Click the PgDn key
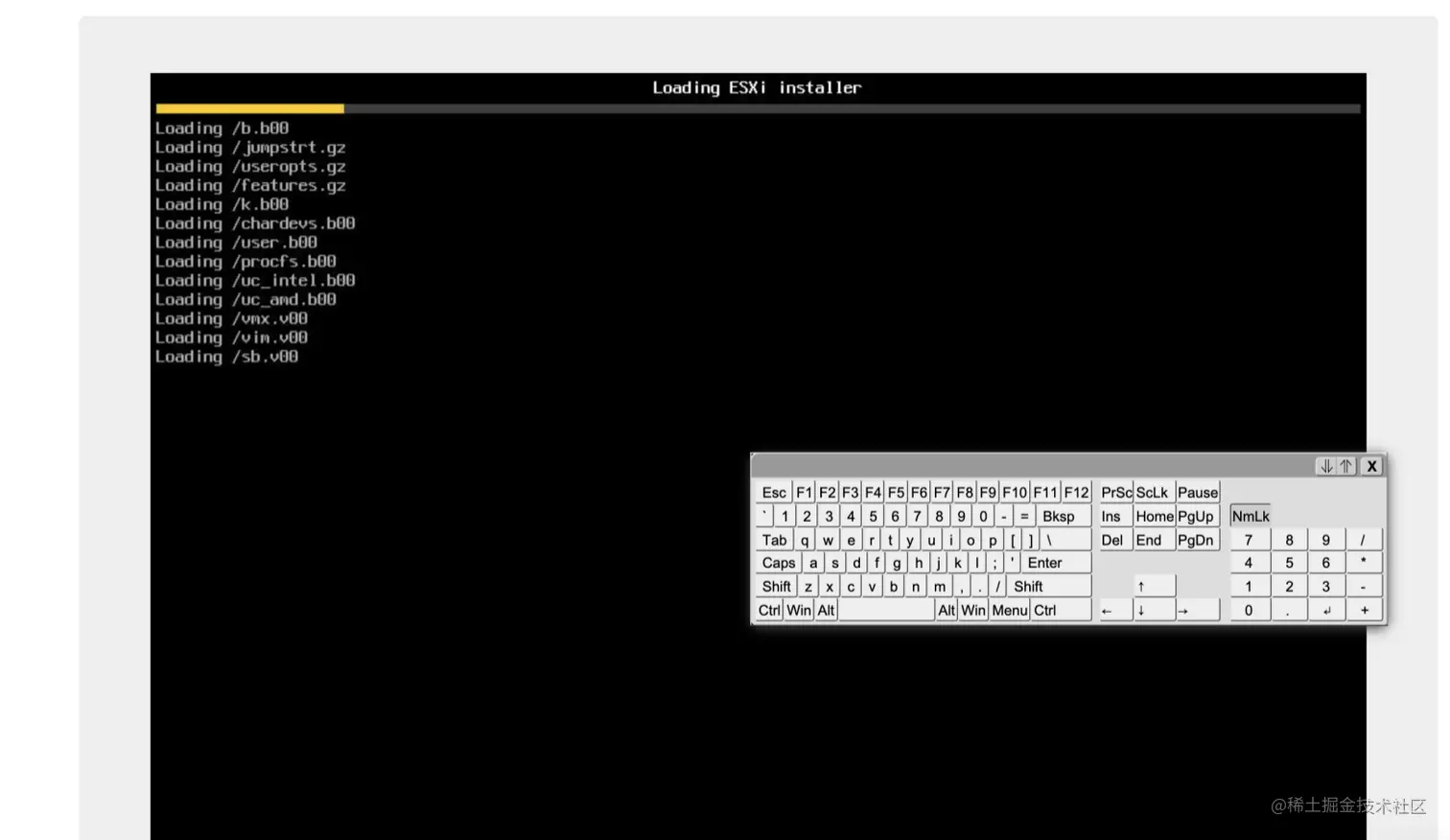This screenshot has width=1450, height=840. 1198,540
